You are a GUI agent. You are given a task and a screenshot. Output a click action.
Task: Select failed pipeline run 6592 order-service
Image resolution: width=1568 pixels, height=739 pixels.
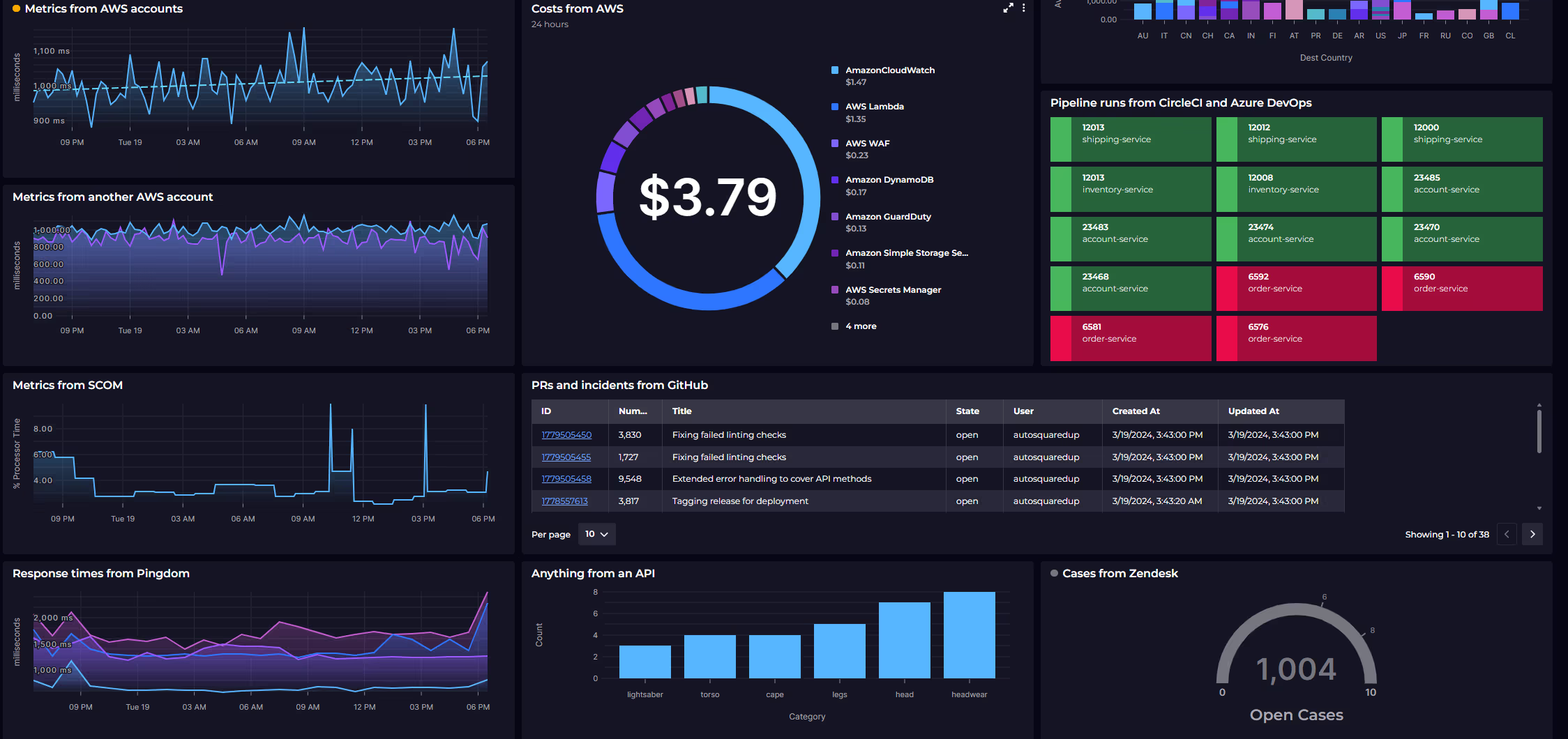(1295, 289)
